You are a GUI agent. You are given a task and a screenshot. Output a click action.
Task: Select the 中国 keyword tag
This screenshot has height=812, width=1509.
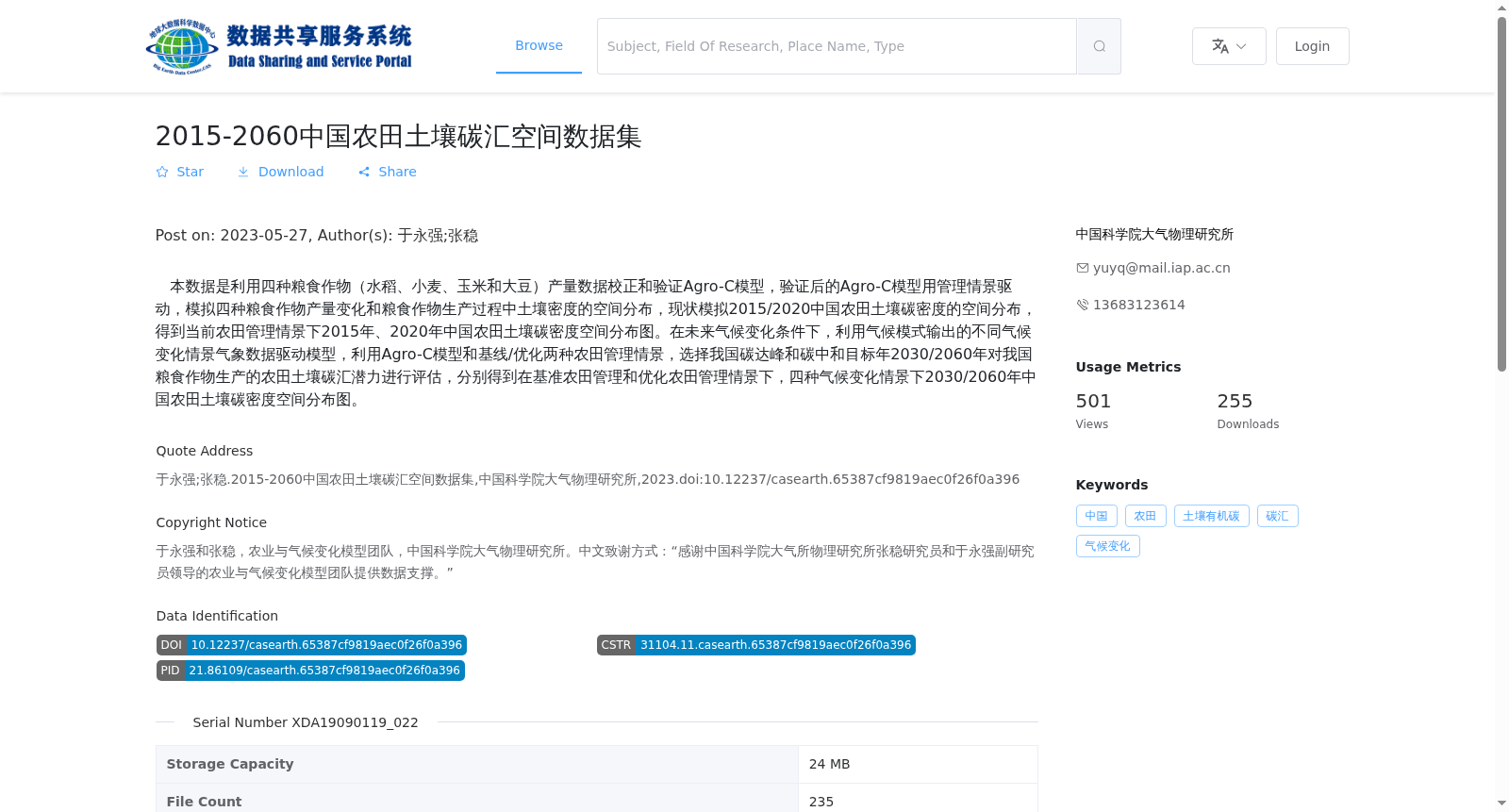click(1096, 516)
